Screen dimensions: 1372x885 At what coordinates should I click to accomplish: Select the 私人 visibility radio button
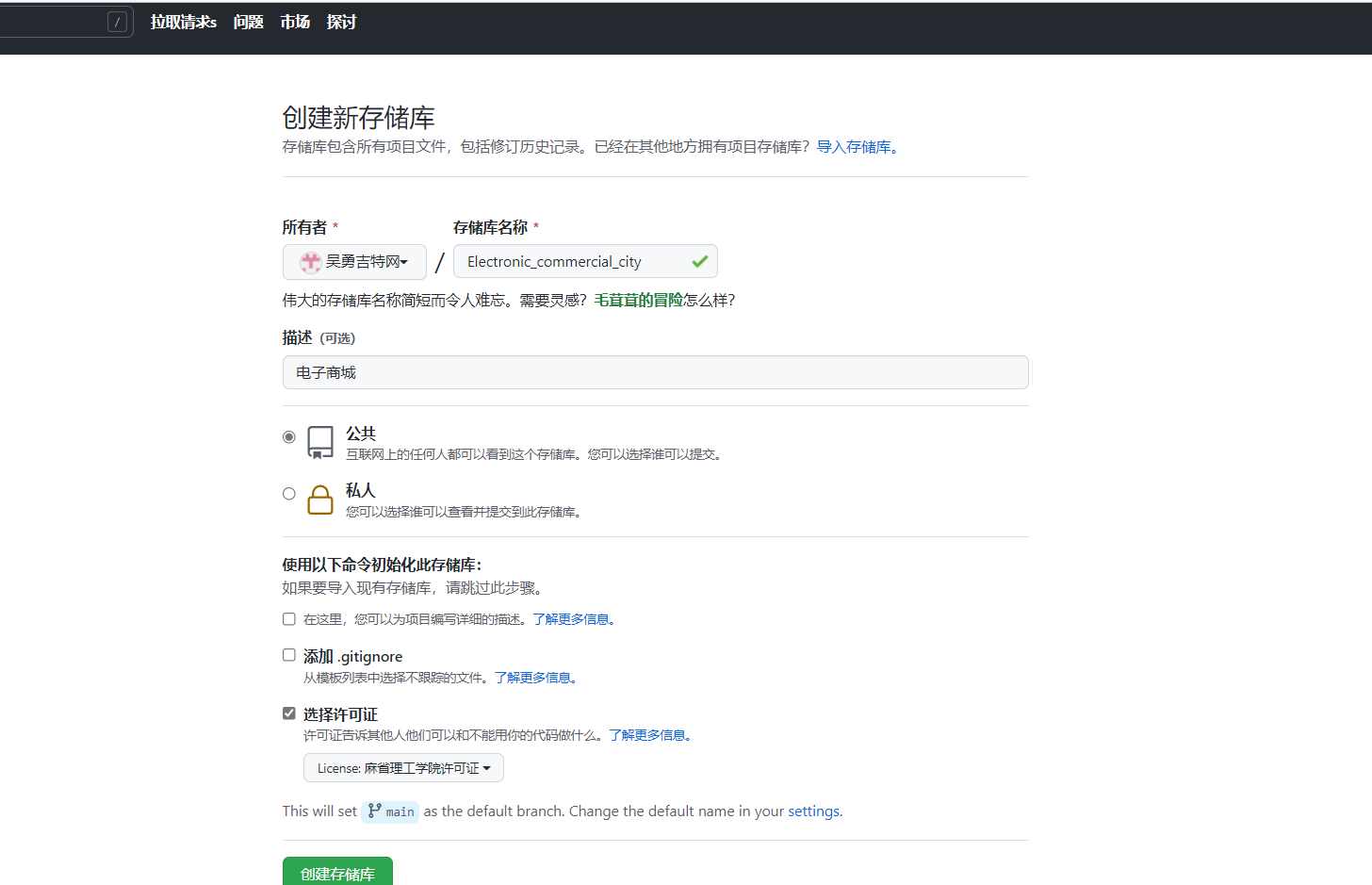289,493
